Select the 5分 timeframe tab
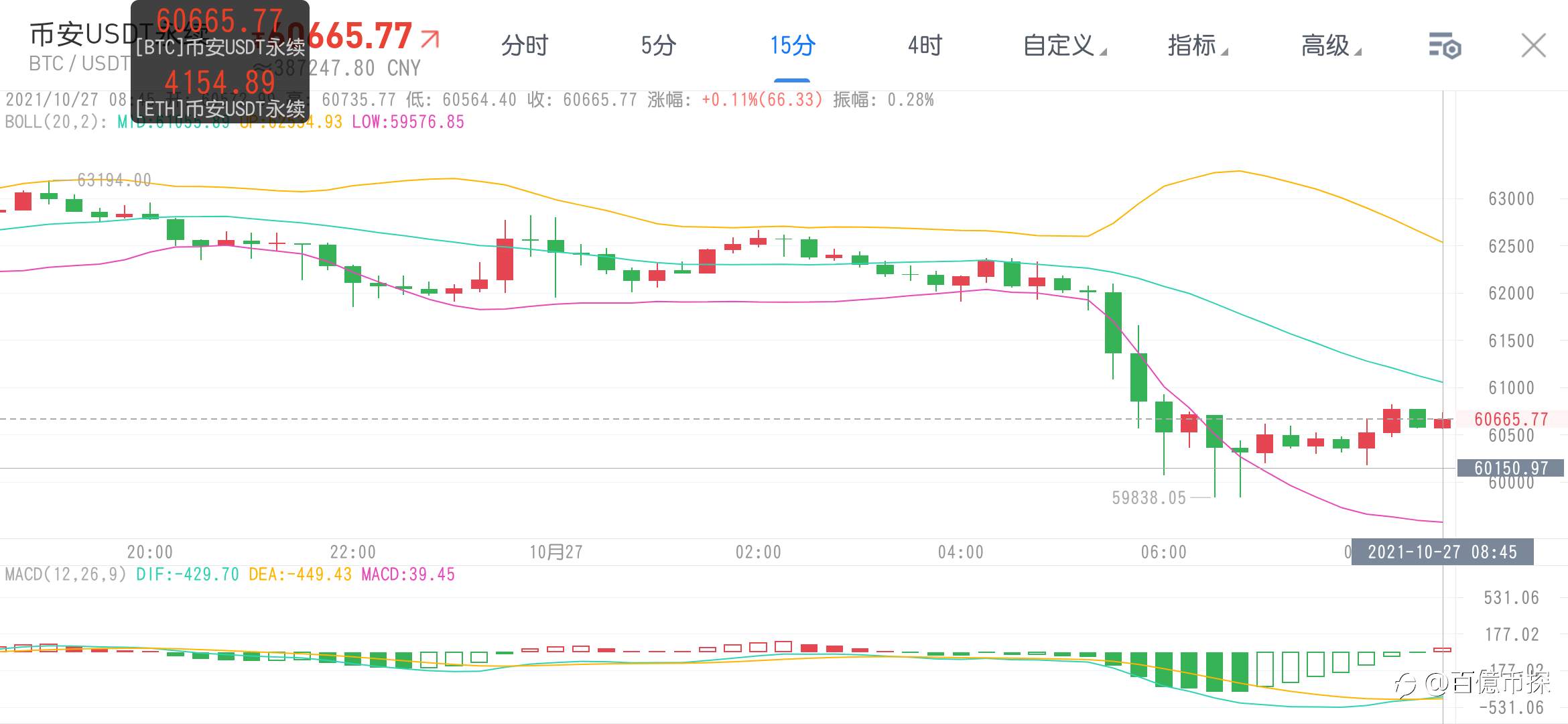 coord(658,46)
